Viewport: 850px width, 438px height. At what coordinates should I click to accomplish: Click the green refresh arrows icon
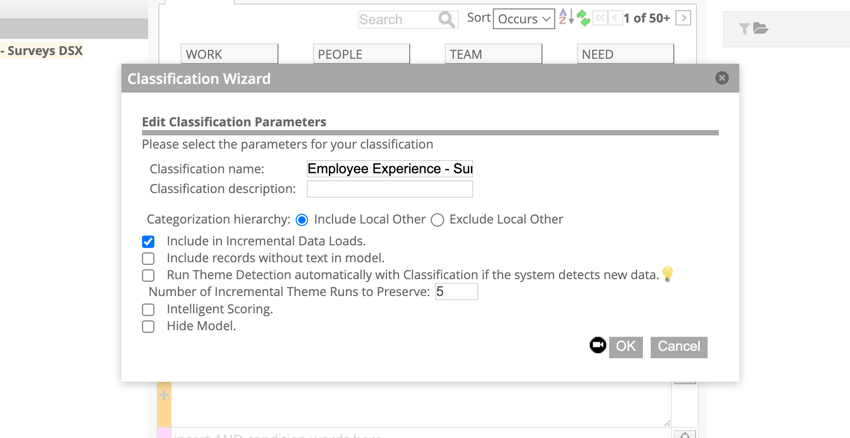coord(583,18)
